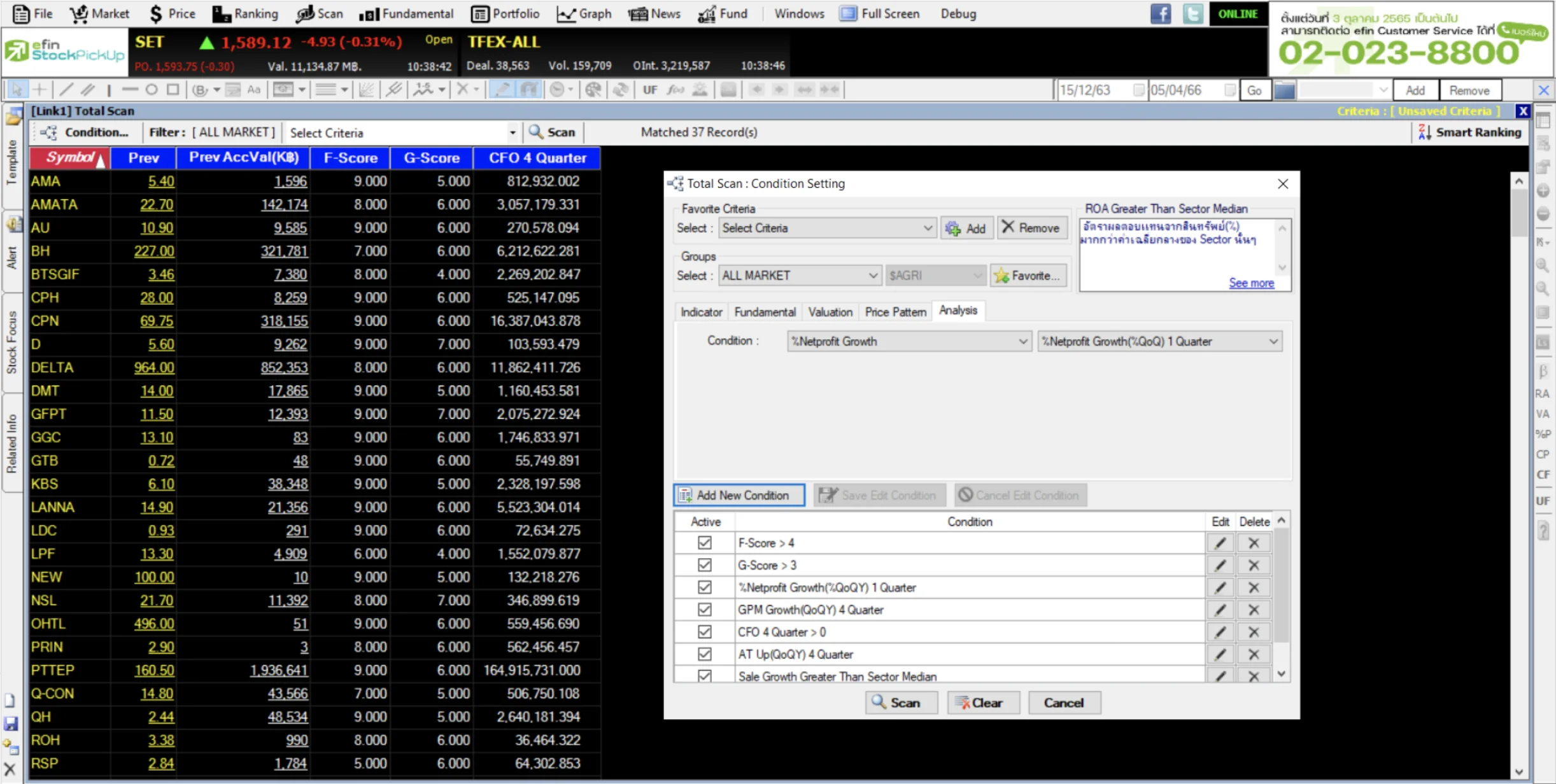Viewport: 1556px width, 784px height.
Task: Select the UF toolbar icon
Action: (x=650, y=90)
